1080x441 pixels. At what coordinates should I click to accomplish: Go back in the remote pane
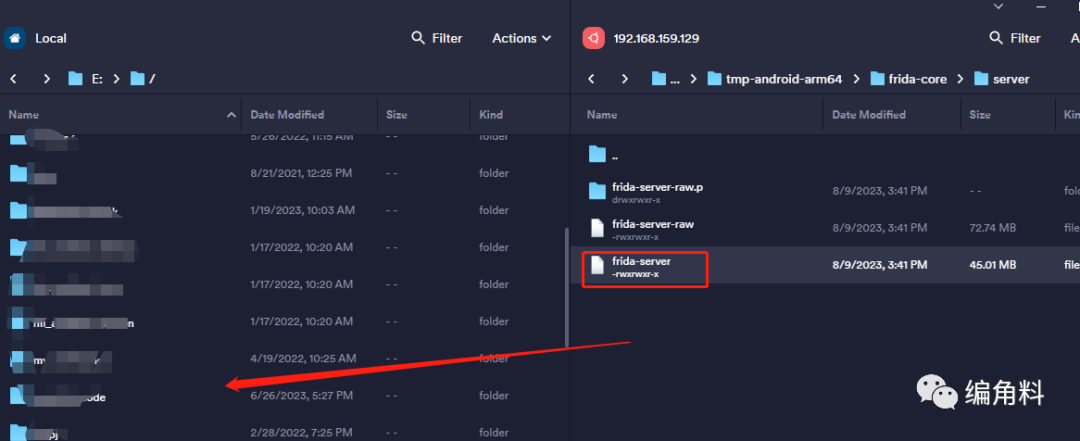[591, 79]
